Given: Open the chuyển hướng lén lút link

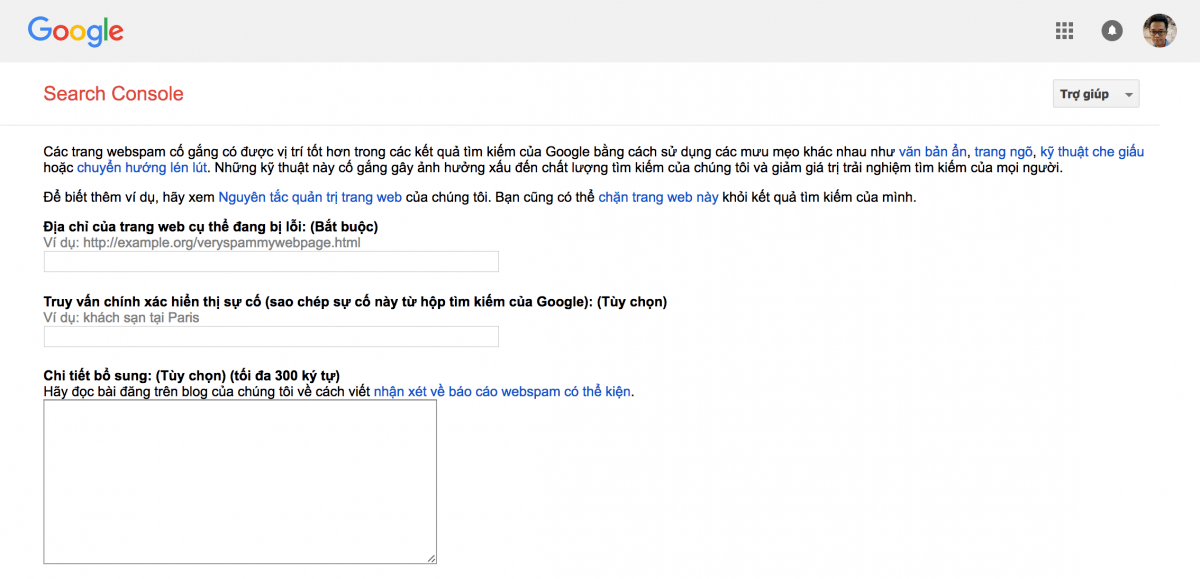Looking at the screenshot, I should tap(142, 168).
